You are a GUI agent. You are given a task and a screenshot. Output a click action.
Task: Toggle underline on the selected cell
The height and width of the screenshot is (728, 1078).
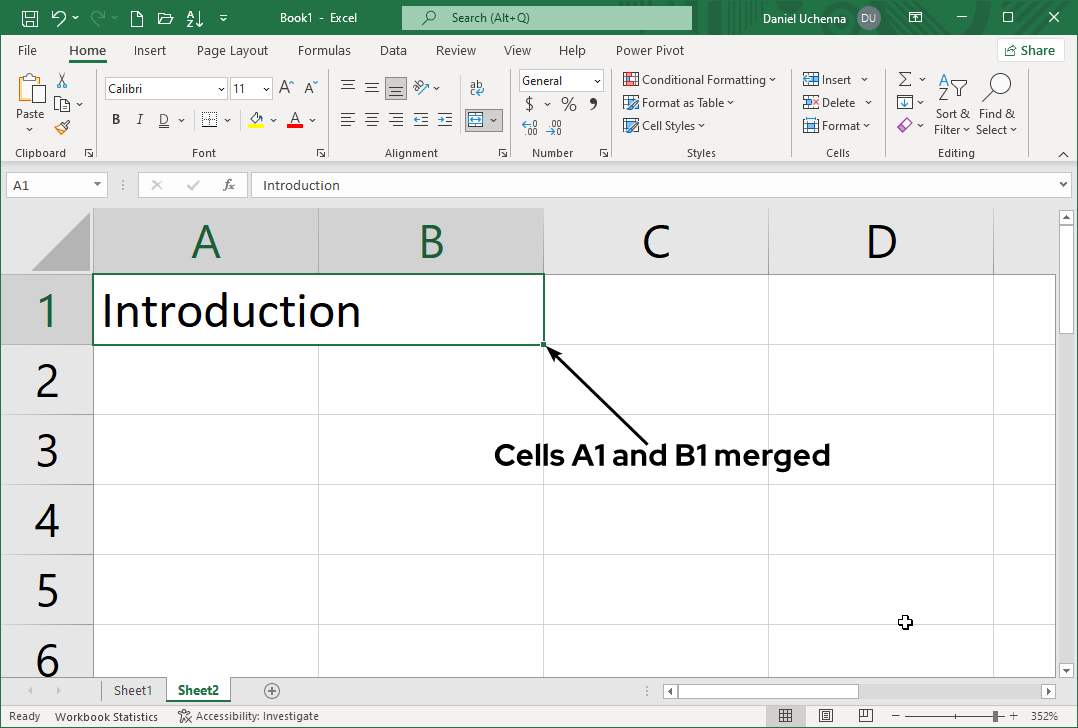click(162, 119)
